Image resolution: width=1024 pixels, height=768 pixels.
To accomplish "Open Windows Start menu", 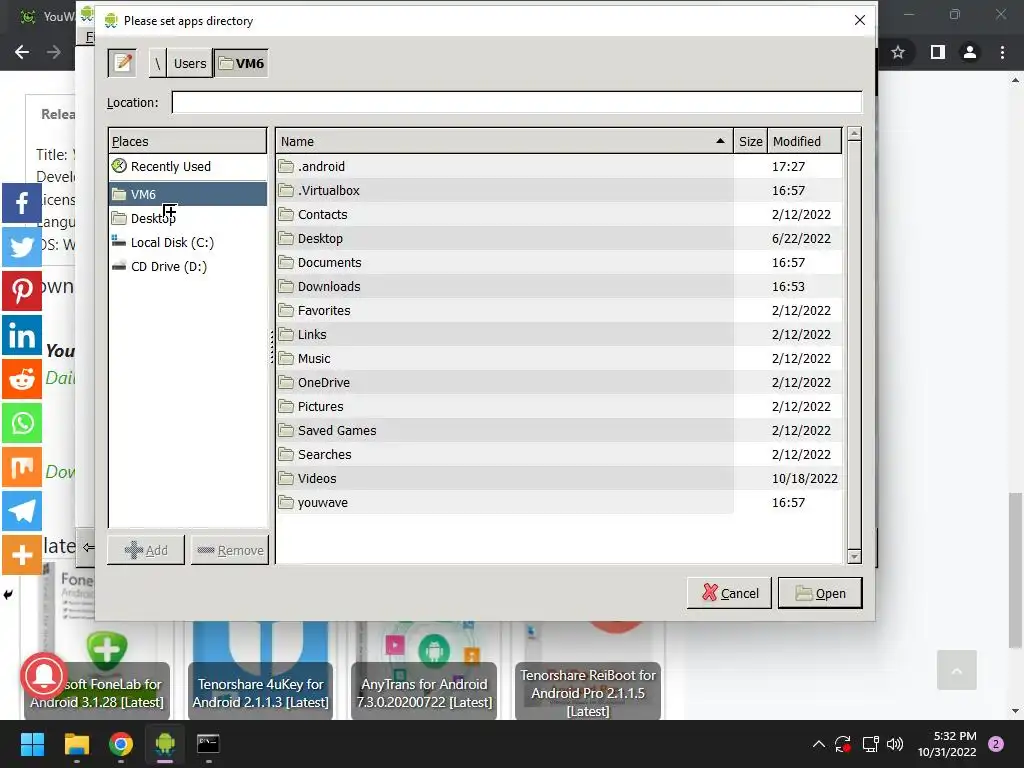I will pos(32,744).
